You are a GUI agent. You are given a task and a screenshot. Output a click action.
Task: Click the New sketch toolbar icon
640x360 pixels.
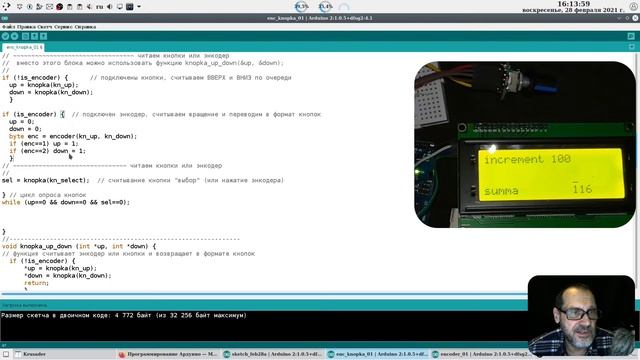[x=25, y=36]
